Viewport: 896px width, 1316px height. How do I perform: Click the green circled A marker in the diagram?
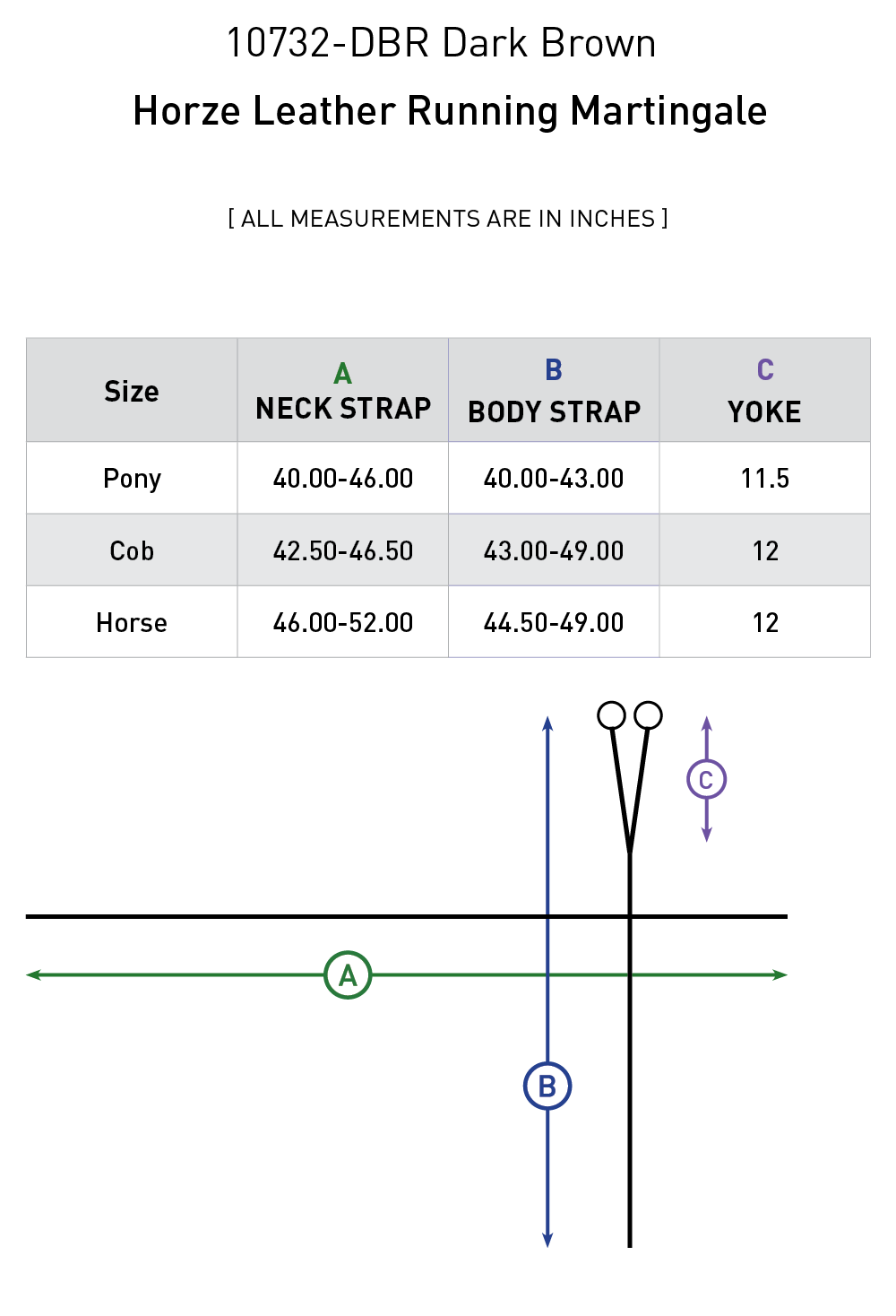point(348,974)
